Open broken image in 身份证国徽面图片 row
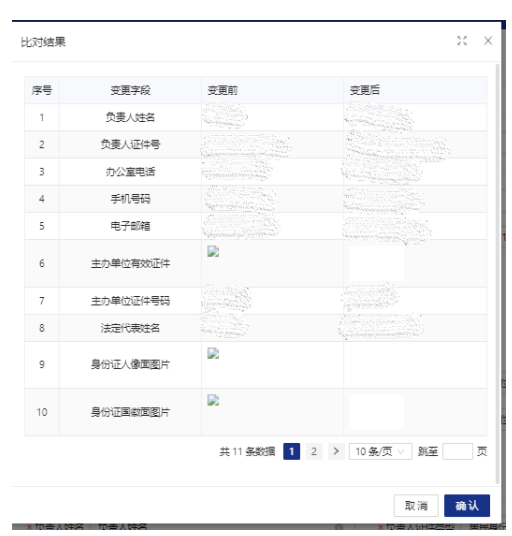Viewport: 512px width, 536px height. pos(213,400)
